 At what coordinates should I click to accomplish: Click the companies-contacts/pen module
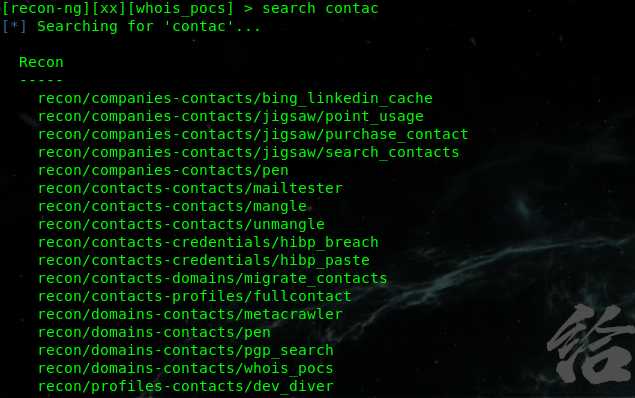(163, 170)
